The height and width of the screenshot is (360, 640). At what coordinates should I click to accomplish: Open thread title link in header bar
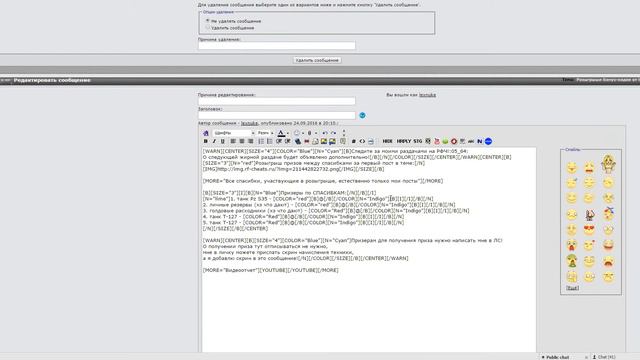pyautogui.click(x=608, y=80)
